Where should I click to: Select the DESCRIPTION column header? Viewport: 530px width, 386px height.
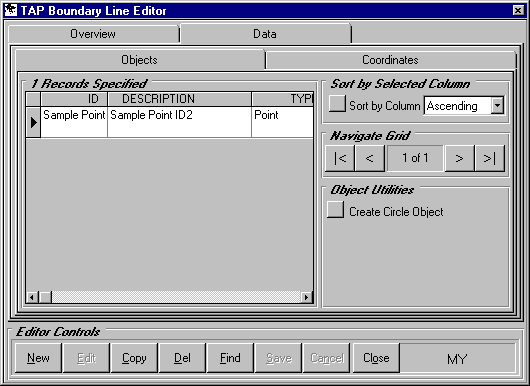click(x=179, y=99)
